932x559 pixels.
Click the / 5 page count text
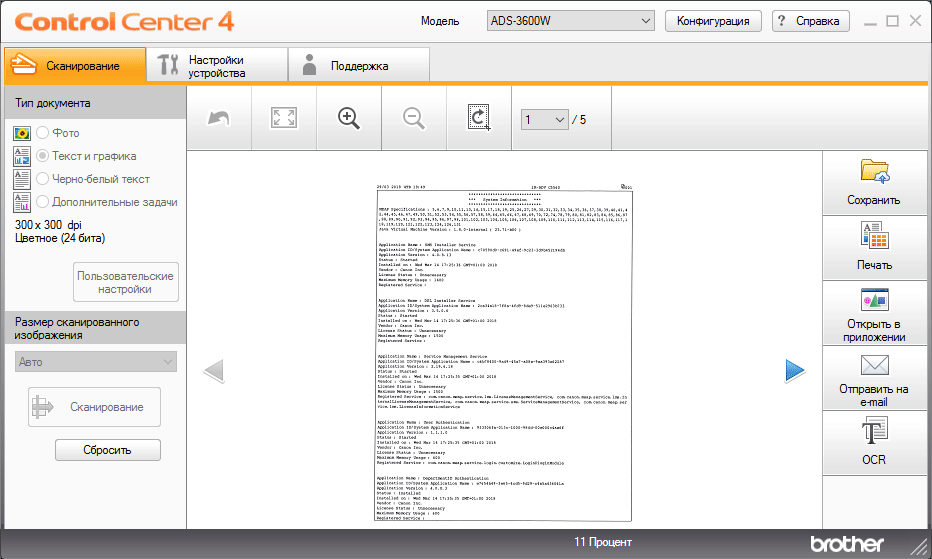tap(579, 120)
